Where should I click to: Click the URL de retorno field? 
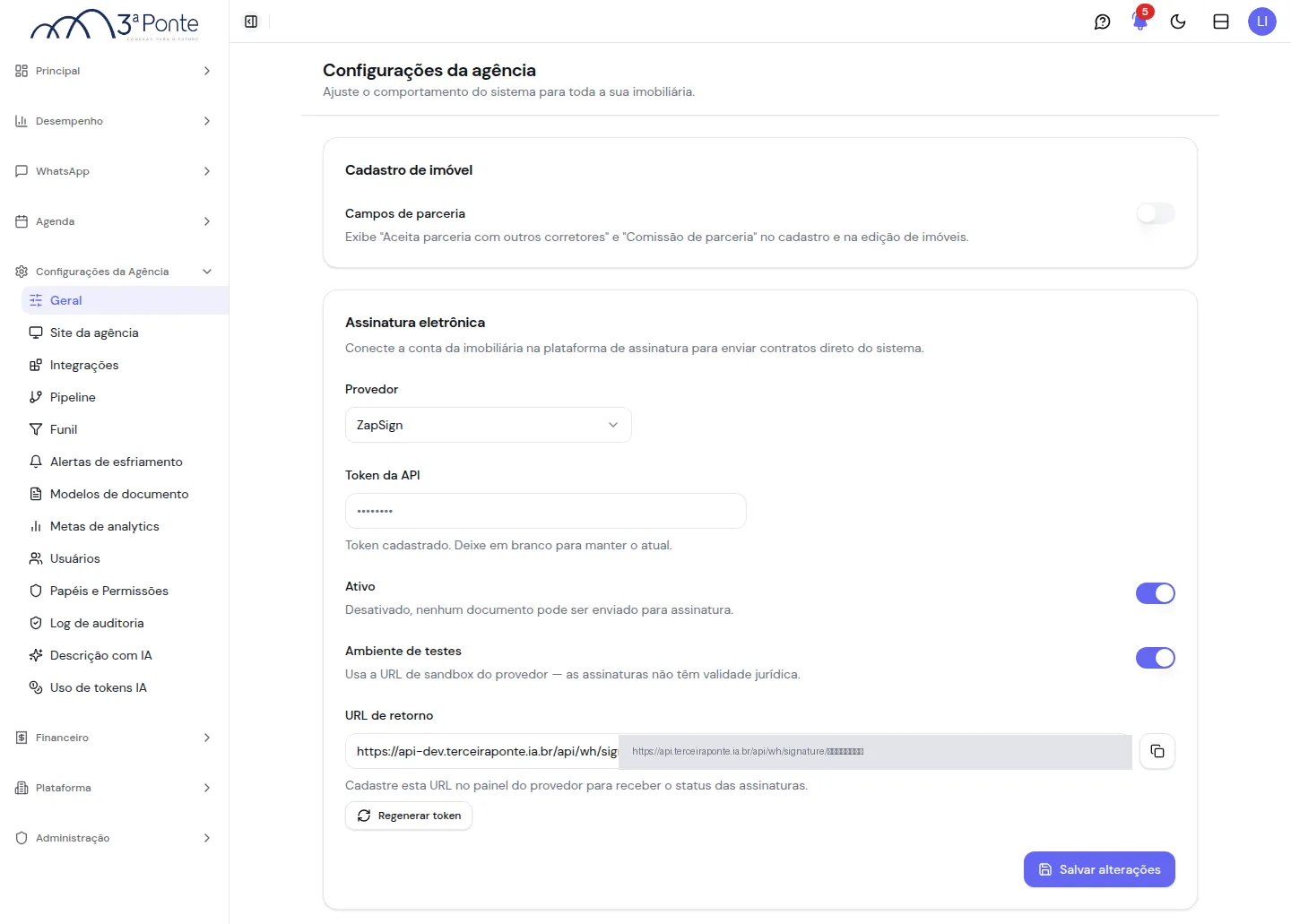(739, 751)
